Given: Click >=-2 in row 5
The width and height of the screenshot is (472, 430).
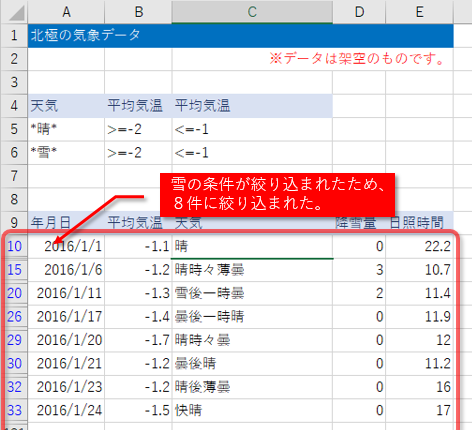Looking at the screenshot, I should click(x=138, y=129).
